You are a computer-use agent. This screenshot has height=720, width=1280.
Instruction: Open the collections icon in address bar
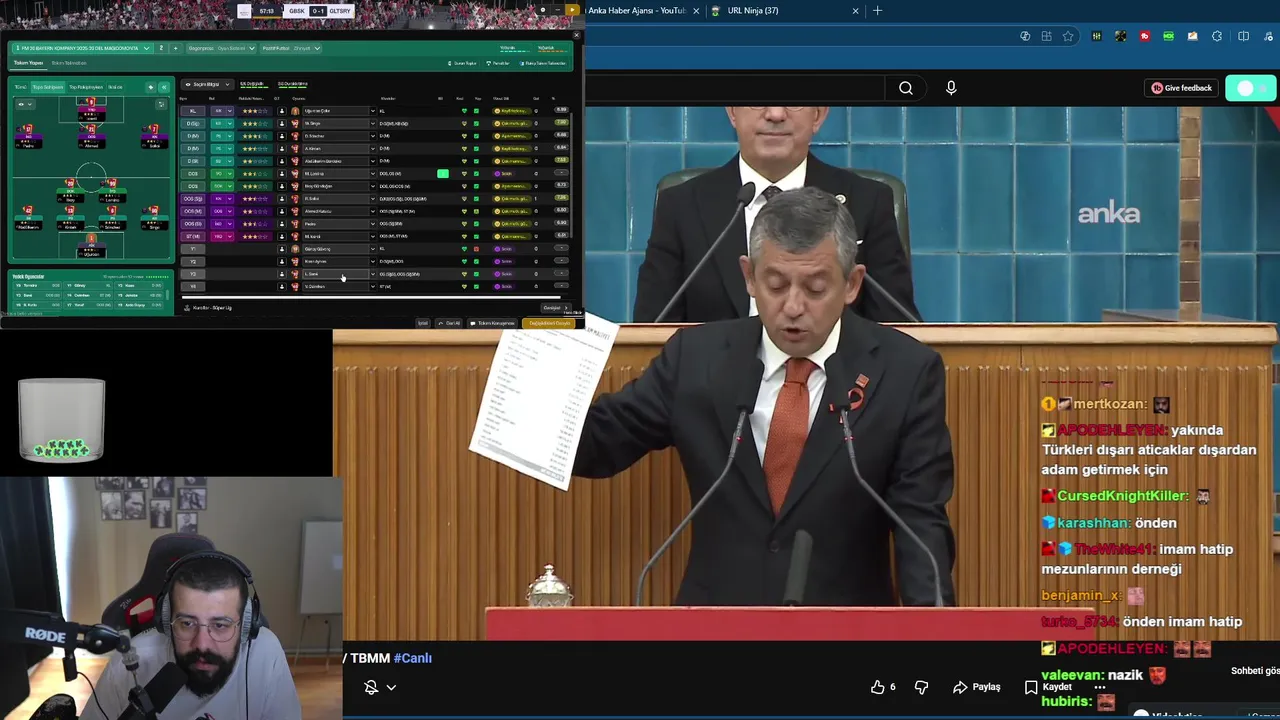[1046, 36]
